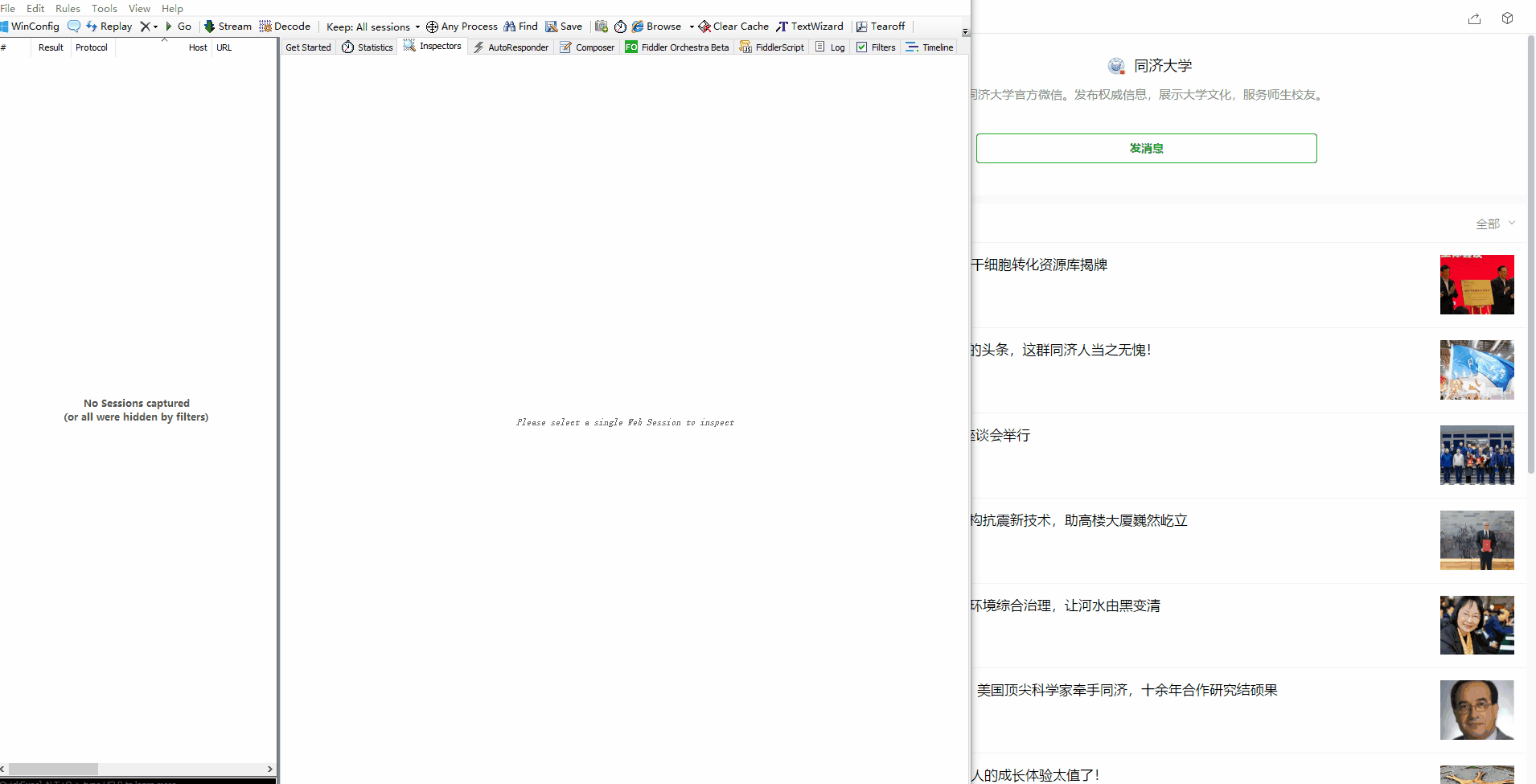Viewport: 1536px width, 784px height.
Task: Switch to the FiddlerScript tab
Action: click(x=772, y=47)
